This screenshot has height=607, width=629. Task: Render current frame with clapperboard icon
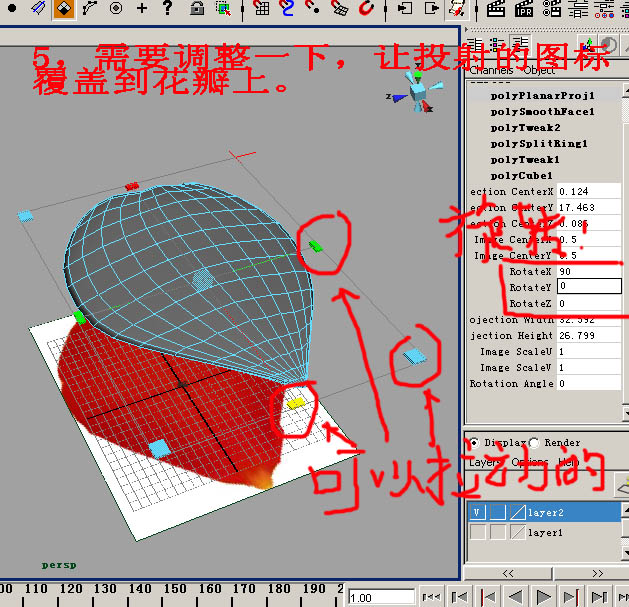click(x=496, y=8)
